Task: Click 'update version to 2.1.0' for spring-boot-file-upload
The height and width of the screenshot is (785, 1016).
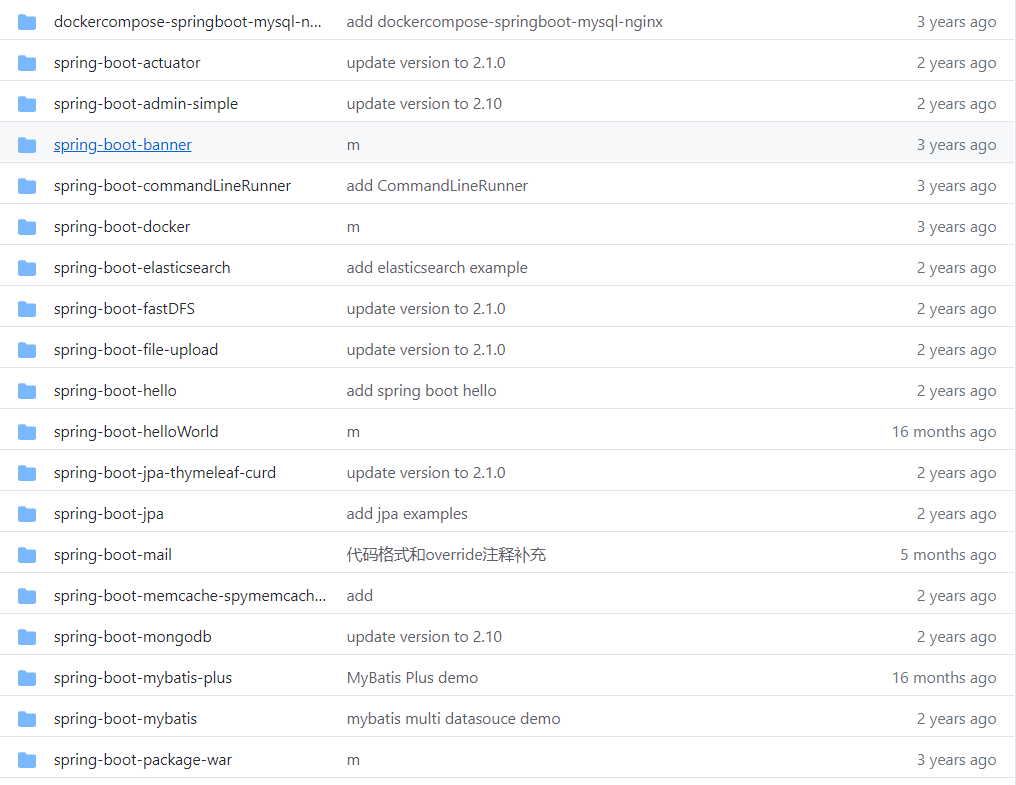Action: pos(426,350)
